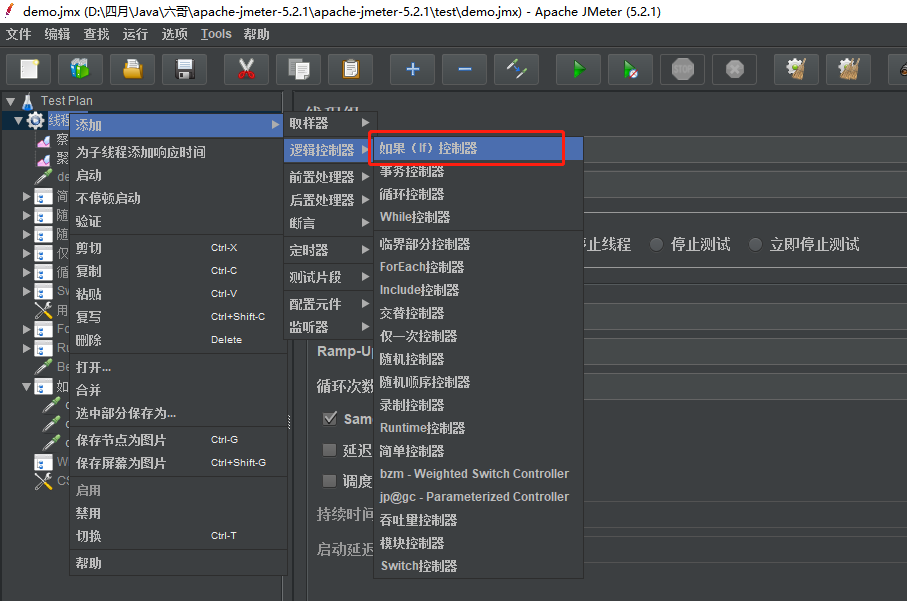Choose While控制器 from the list
The image size is (907, 601).
click(478, 217)
